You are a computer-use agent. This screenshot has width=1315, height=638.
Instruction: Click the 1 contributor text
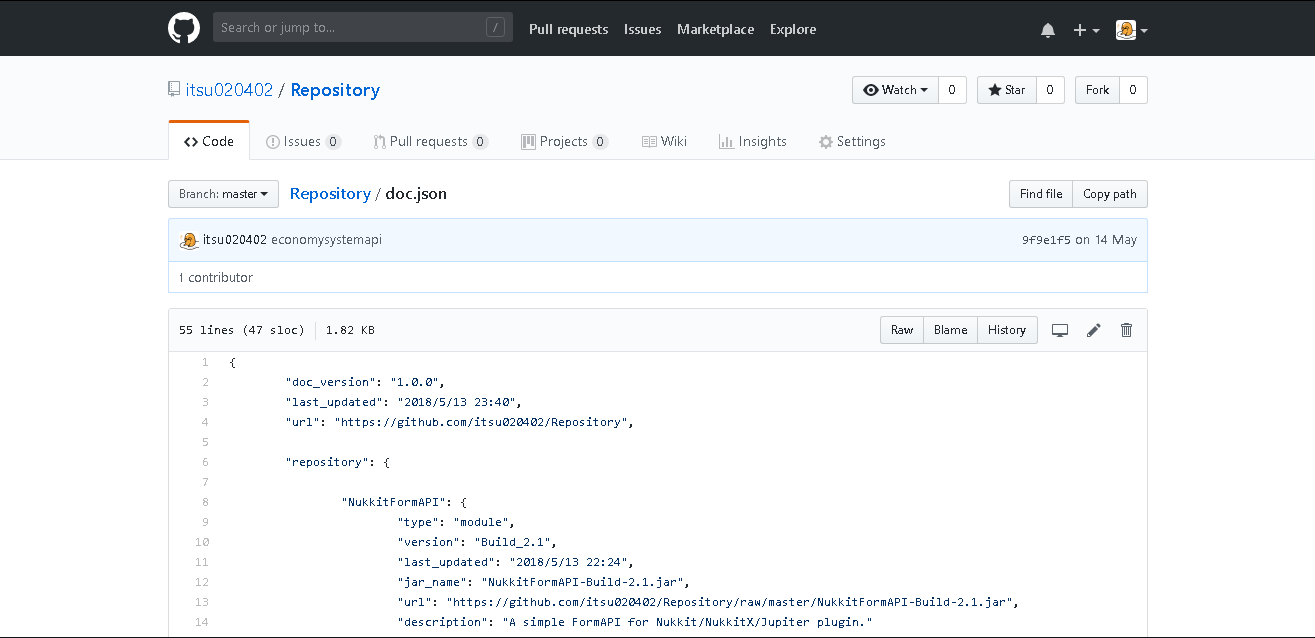click(x=216, y=277)
